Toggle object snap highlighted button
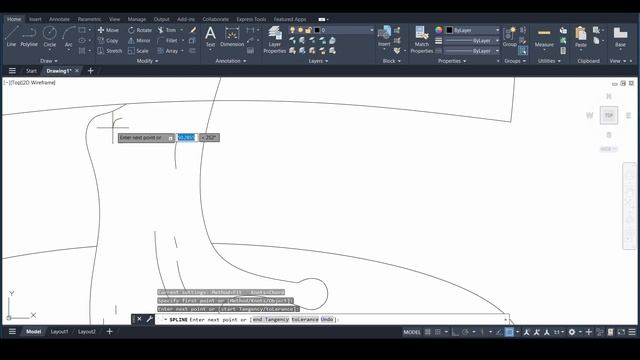Viewport: 640px width, 360px height. (x=509, y=332)
